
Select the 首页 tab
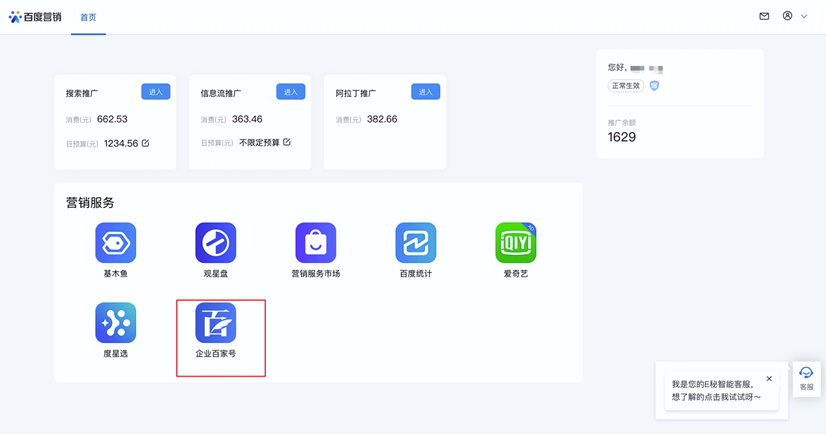88,17
